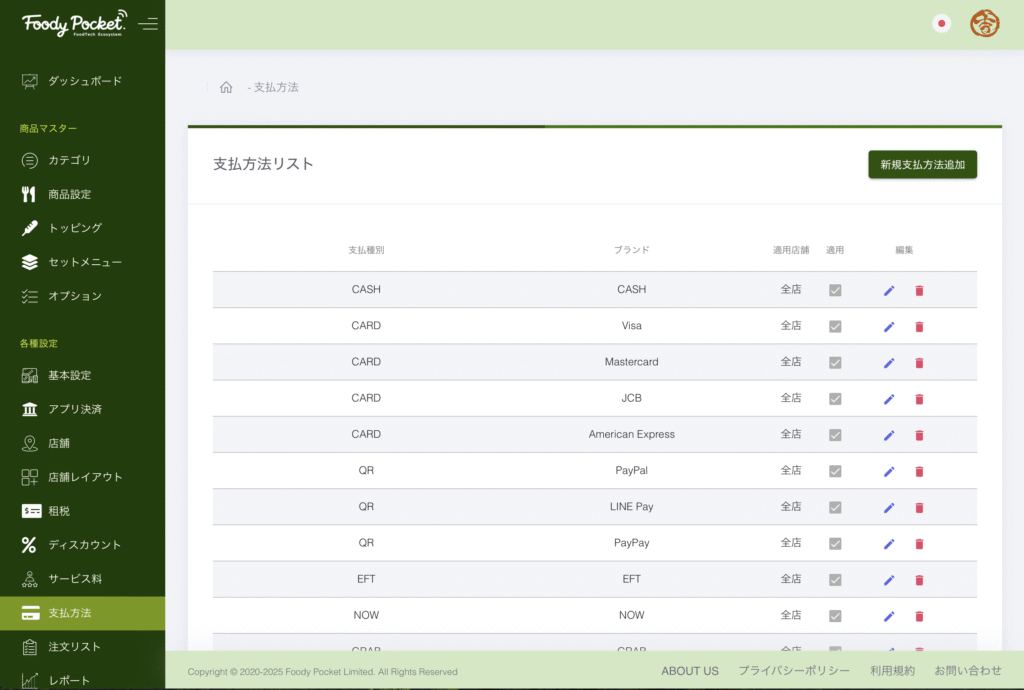Edit the LINE Pay payment entry
The image size is (1024, 690).
pos(889,507)
